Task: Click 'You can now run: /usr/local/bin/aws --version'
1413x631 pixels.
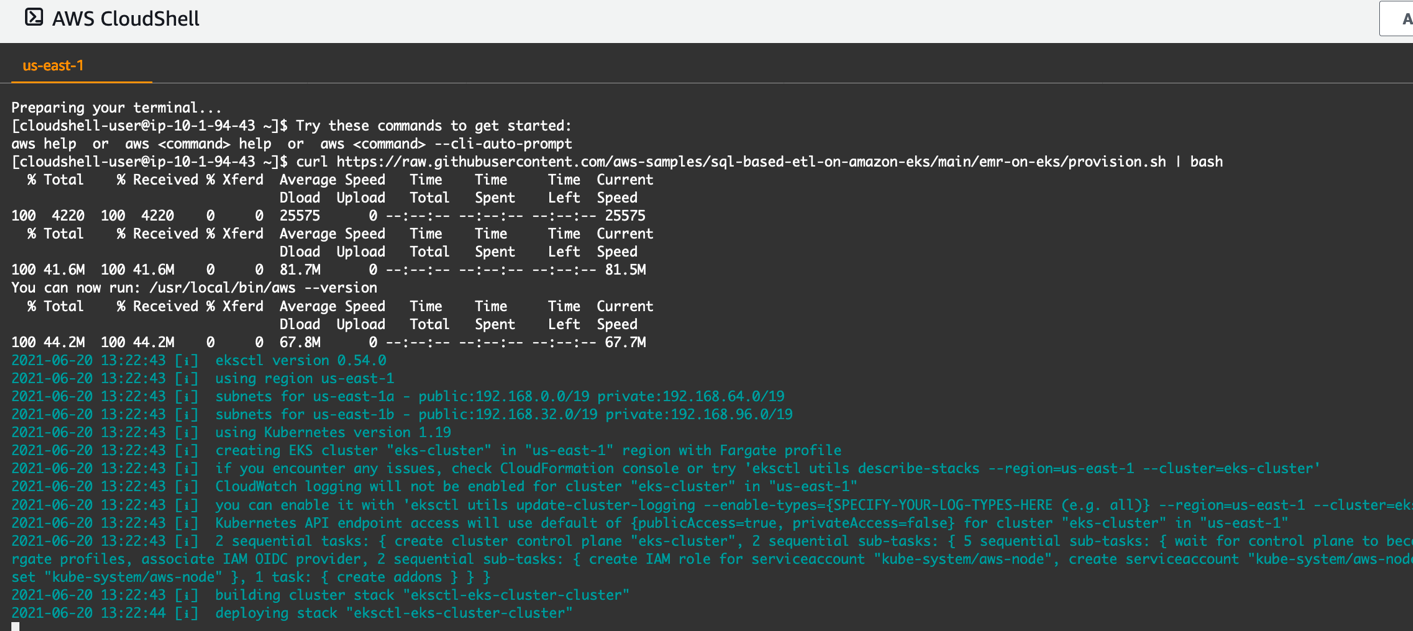Action: (x=194, y=287)
